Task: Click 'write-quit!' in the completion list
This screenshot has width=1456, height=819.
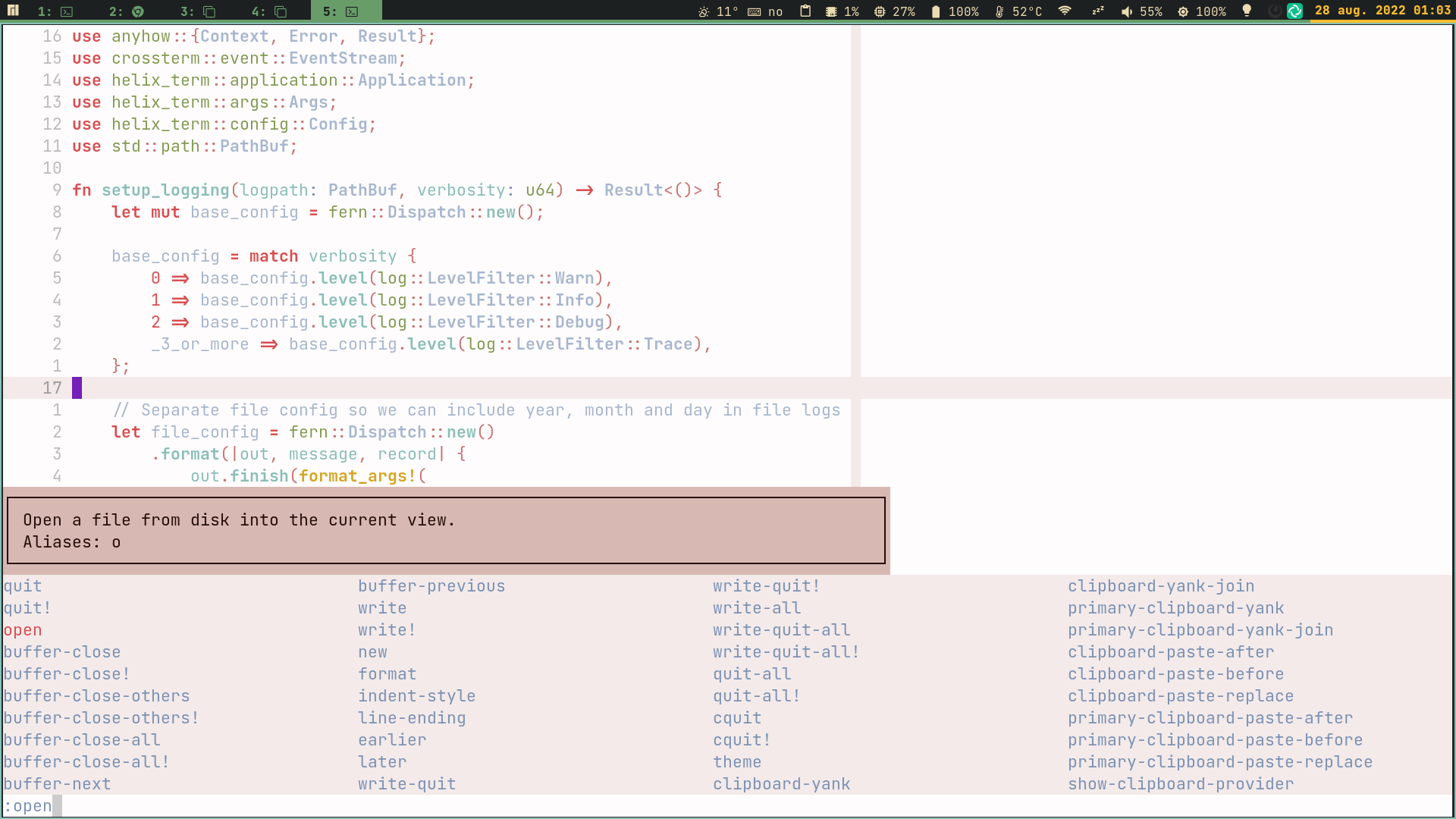Action: (x=767, y=586)
